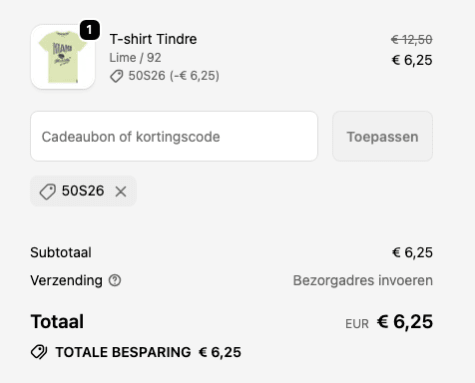The height and width of the screenshot is (383, 475).
Task: Click the crossed-out € 12,50 price
Action: pos(412,40)
